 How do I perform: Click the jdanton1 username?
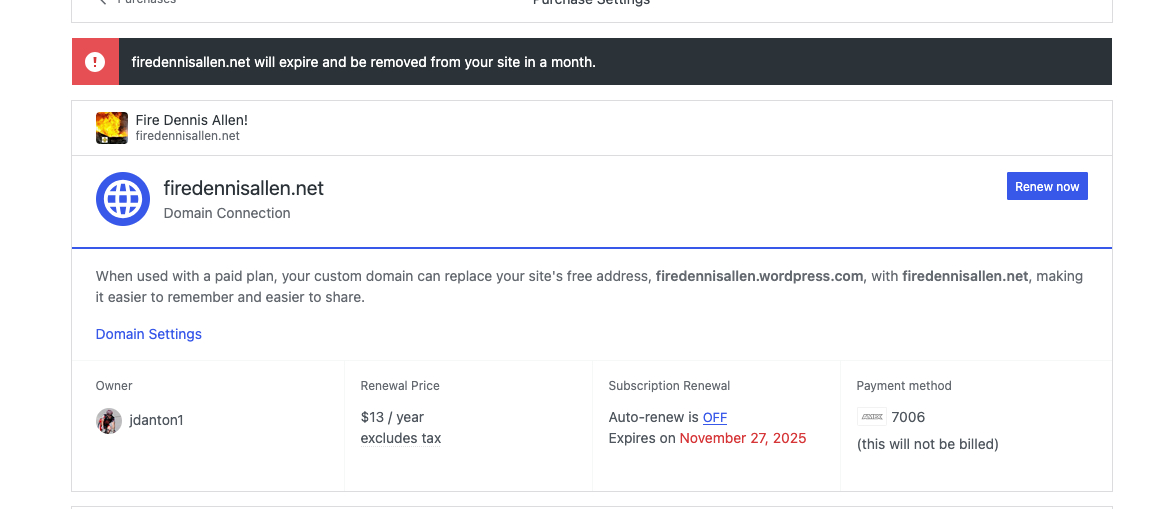156,421
